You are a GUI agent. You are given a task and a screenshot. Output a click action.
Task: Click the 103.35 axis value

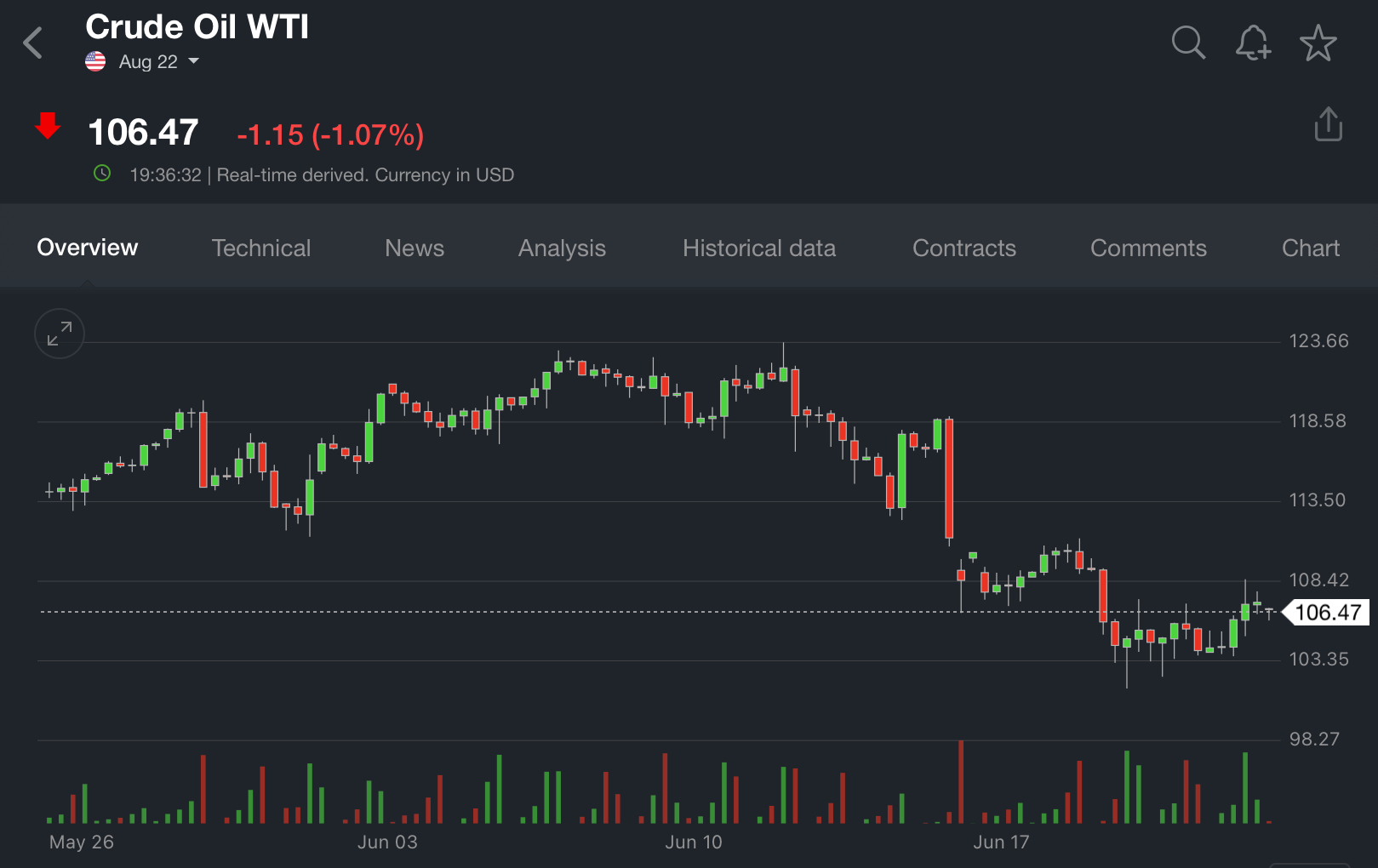click(1318, 660)
